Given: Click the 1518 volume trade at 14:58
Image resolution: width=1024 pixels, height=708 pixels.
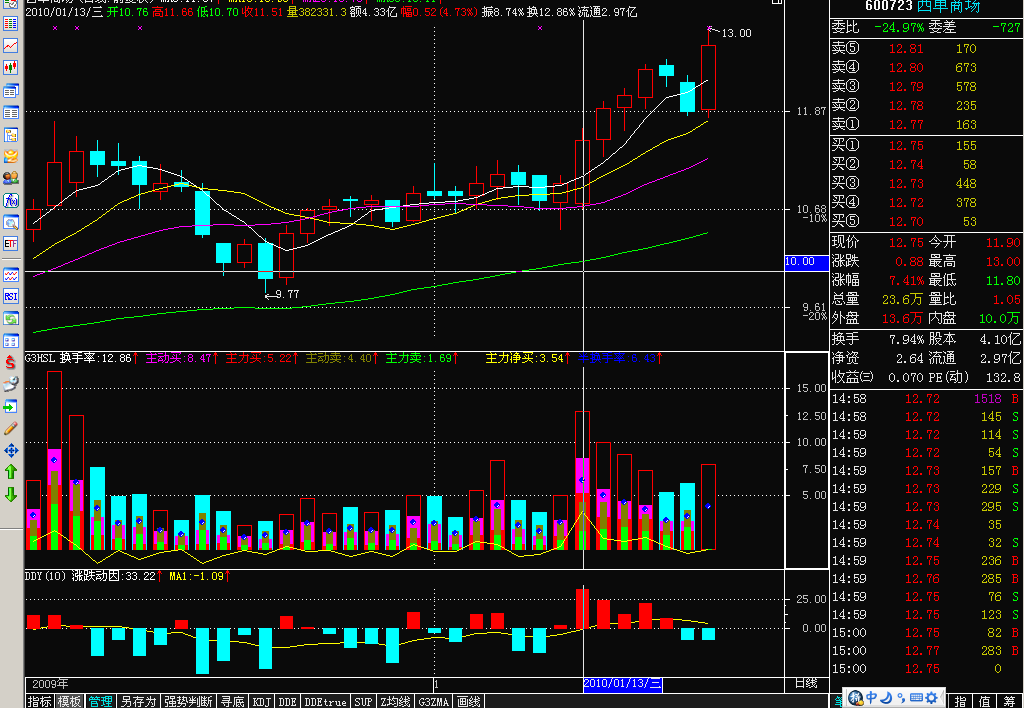Looking at the screenshot, I should 987,398.
